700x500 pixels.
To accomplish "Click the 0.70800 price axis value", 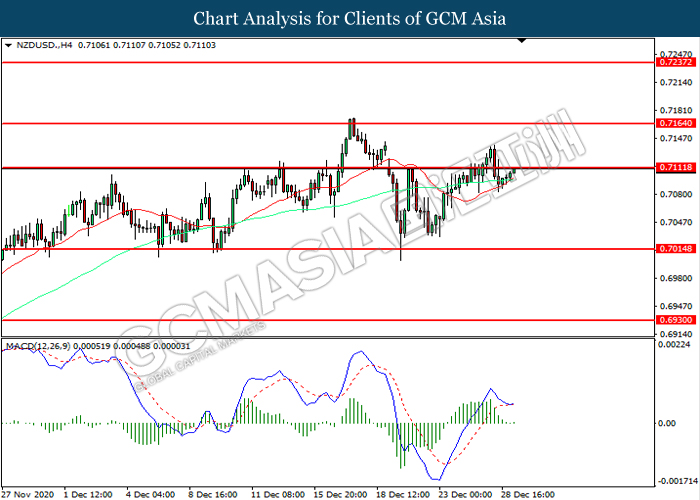I will (676, 194).
